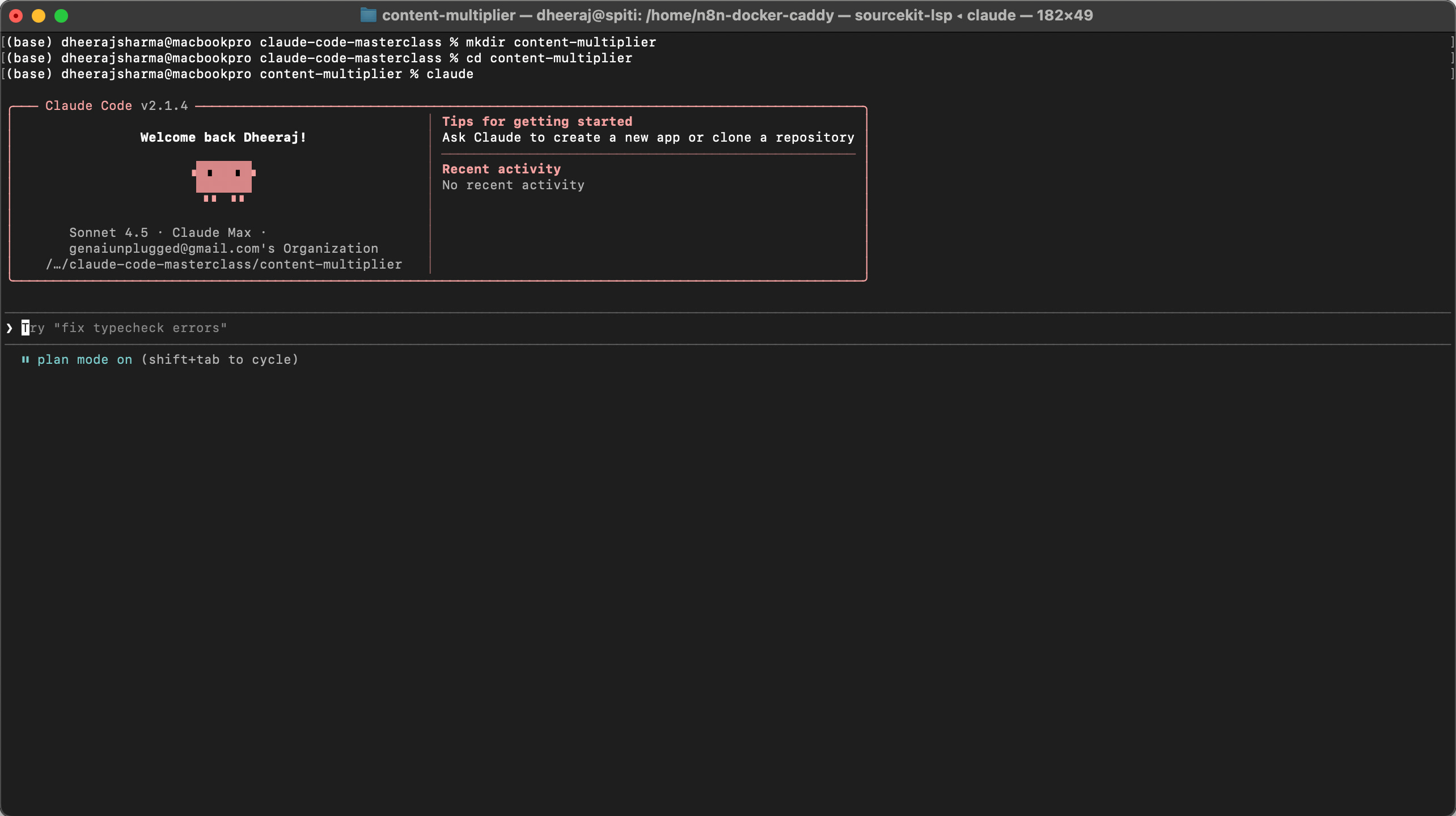Click the "Claude Code v2.1.4" box title
This screenshot has width=1456, height=816.
coord(116,106)
